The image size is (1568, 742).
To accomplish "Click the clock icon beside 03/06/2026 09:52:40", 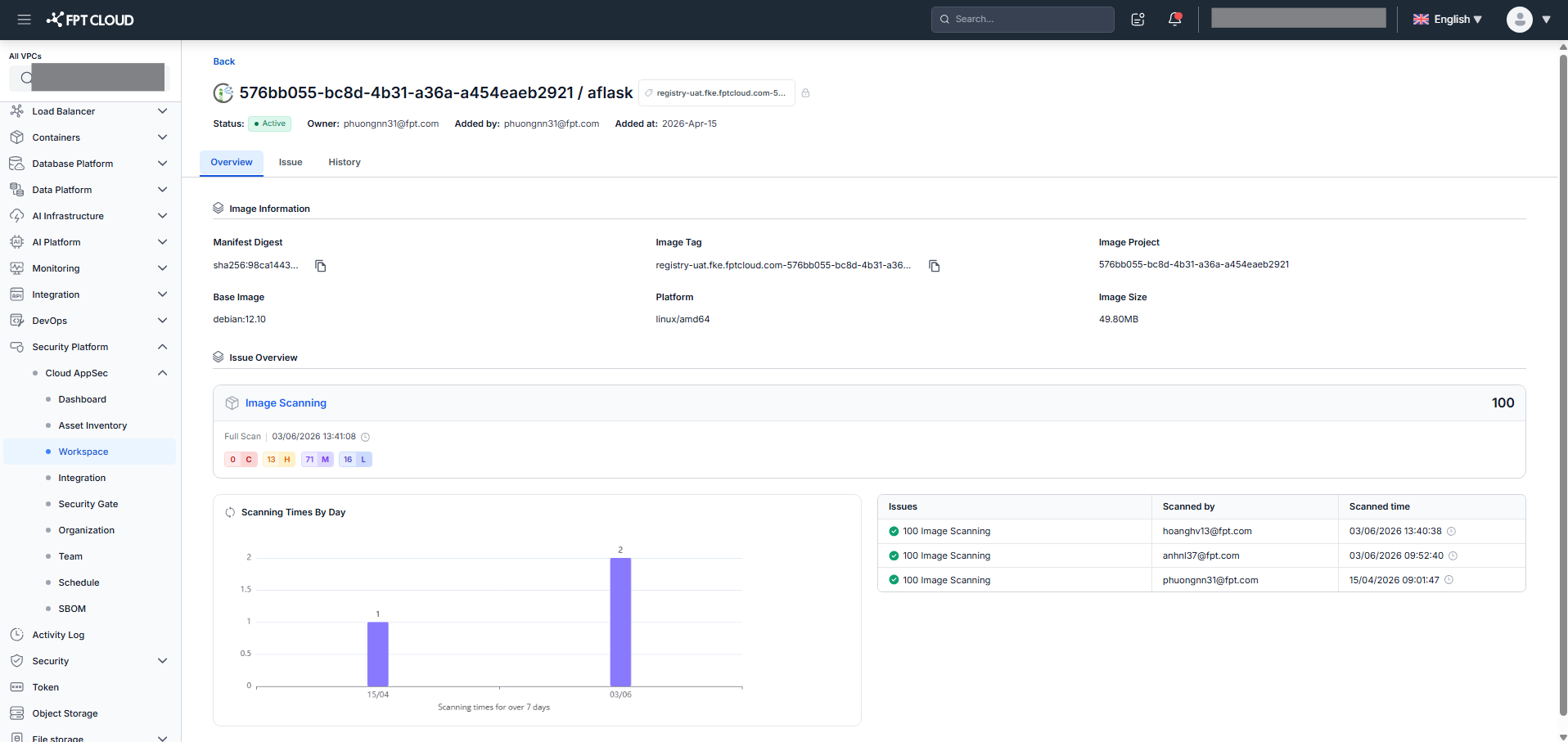I will [1453, 555].
